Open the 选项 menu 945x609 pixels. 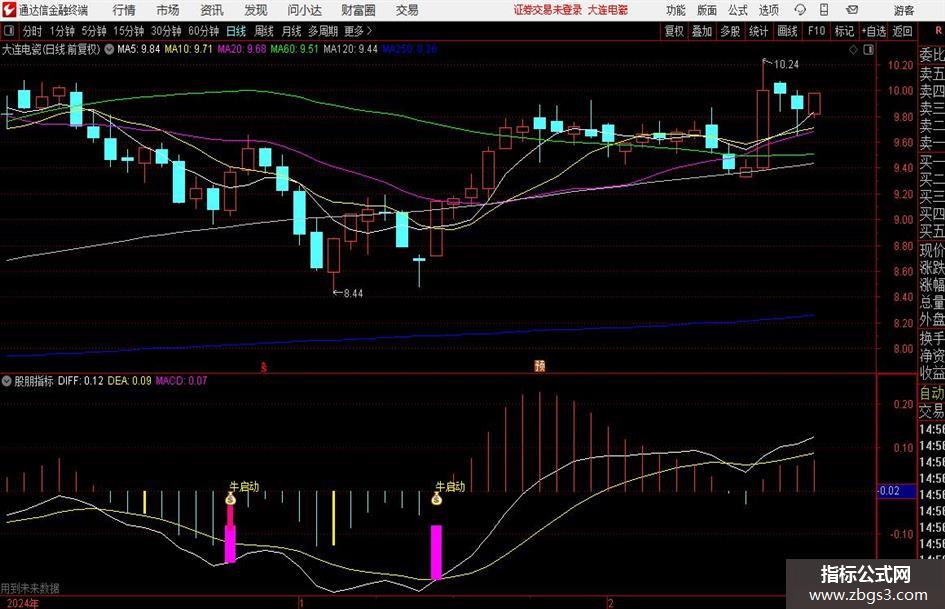click(x=768, y=10)
